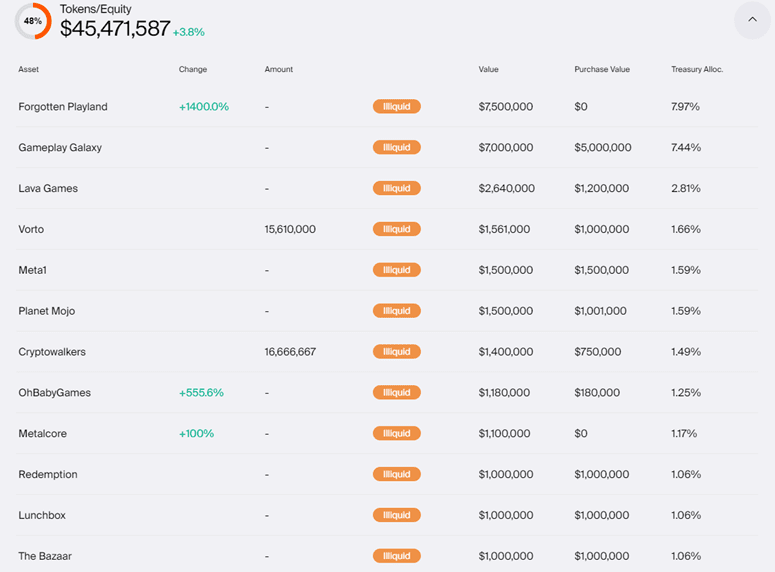This screenshot has height=572, width=775.
Task: Click the Purchase Value column header
Action: click(x=602, y=69)
